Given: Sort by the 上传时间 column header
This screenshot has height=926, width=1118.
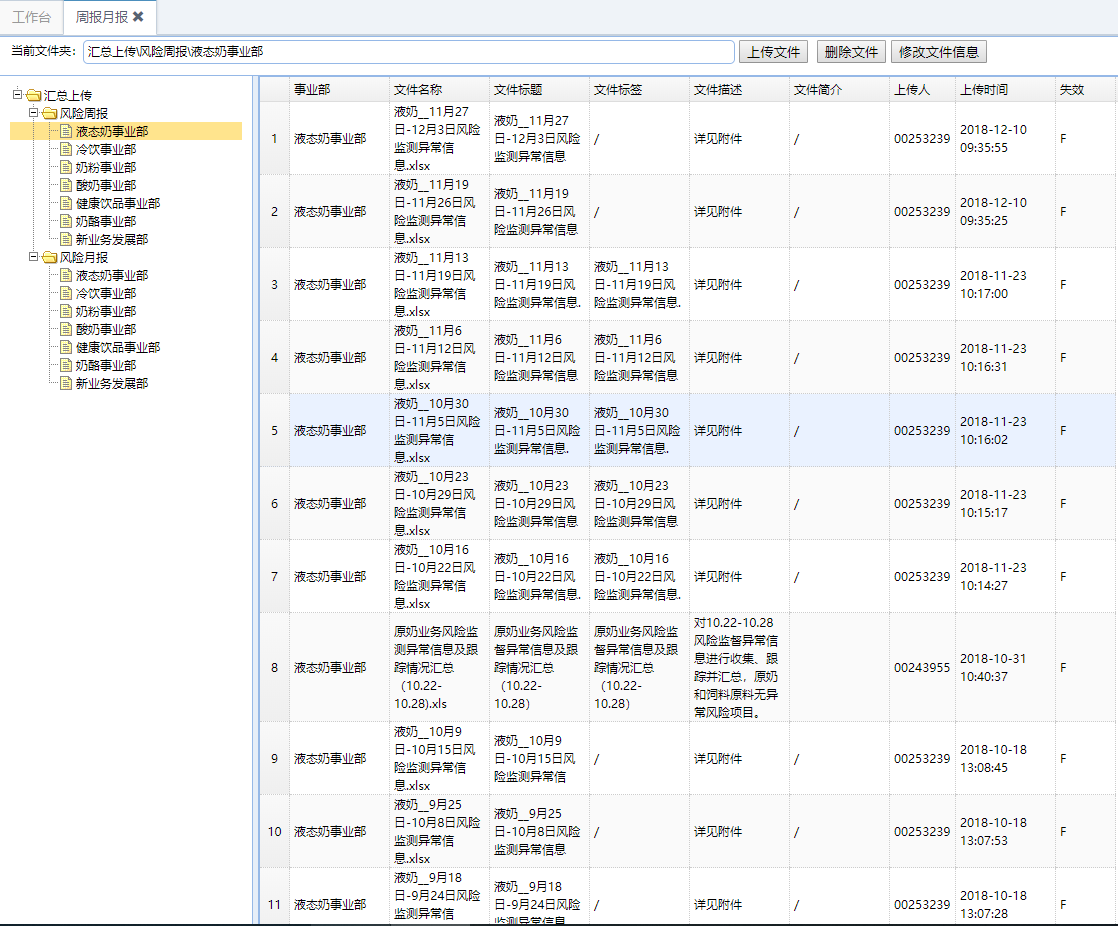Looking at the screenshot, I should tap(984, 89).
